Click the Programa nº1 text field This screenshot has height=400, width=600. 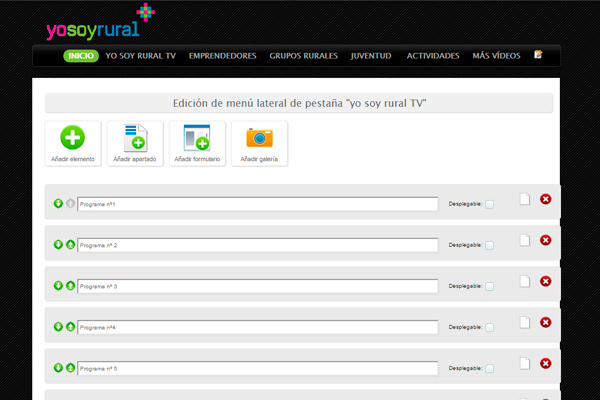(258, 204)
